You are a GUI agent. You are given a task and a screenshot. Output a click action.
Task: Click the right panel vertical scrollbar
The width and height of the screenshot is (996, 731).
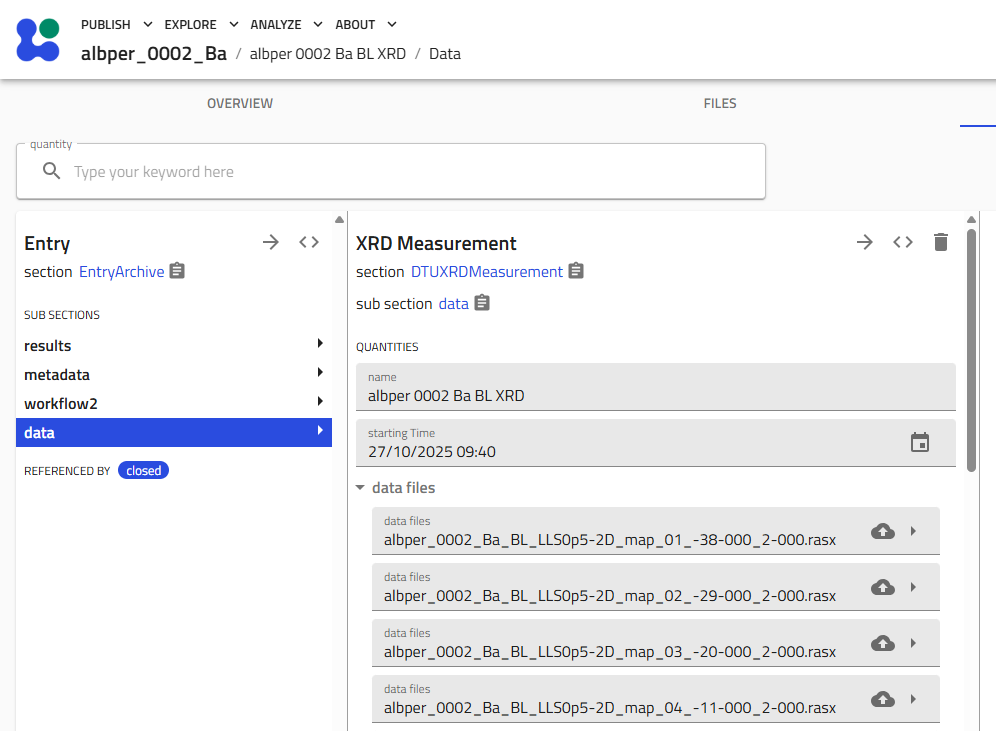[971, 350]
